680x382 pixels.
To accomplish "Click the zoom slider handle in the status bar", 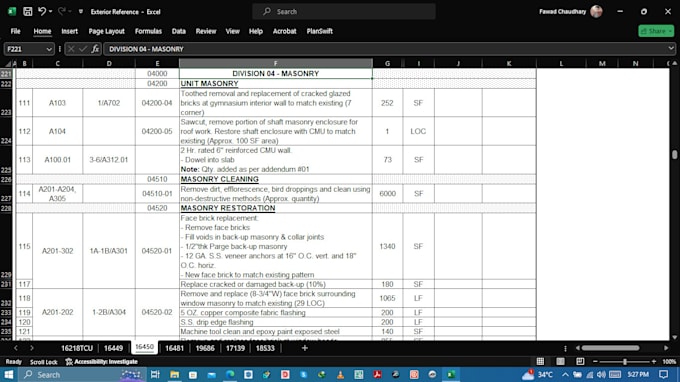I will click(x=625, y=361).
